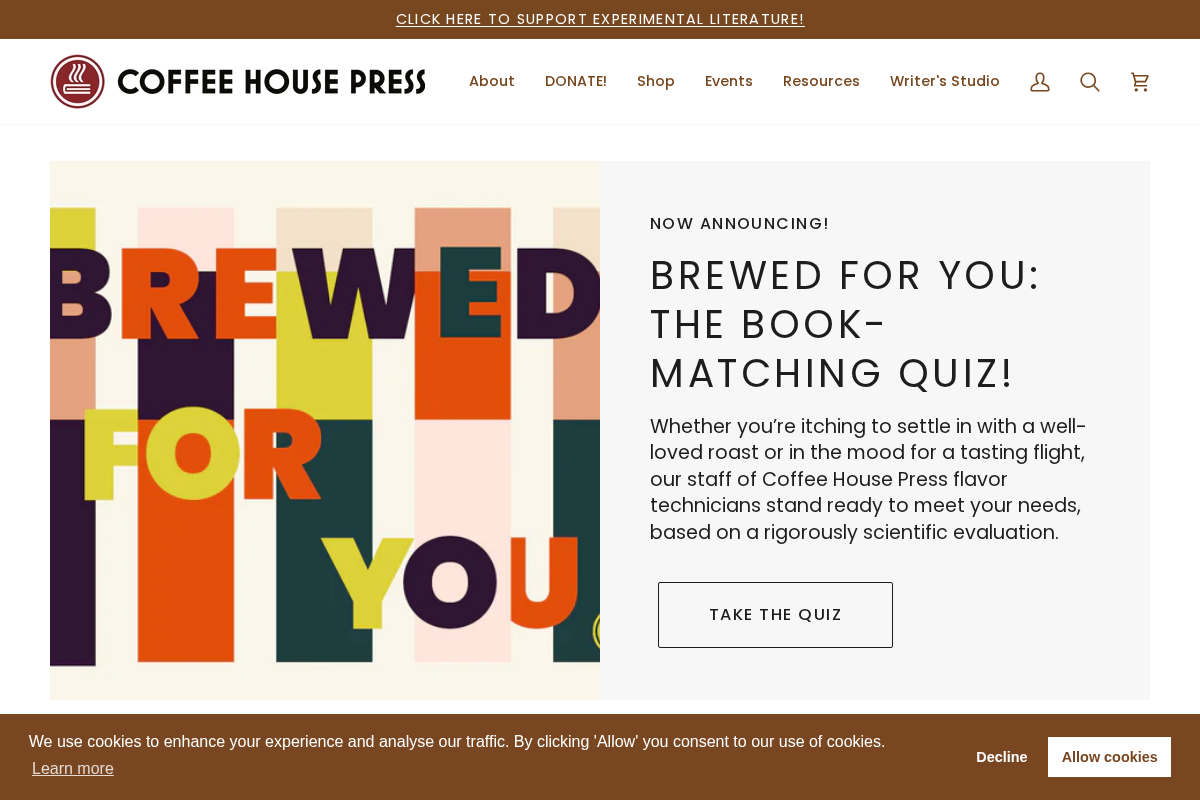Image resolution: width=1200 pixels, height=800 pixels.
Task: Click the Brewed For You promotional image
Action: [325, 430]
